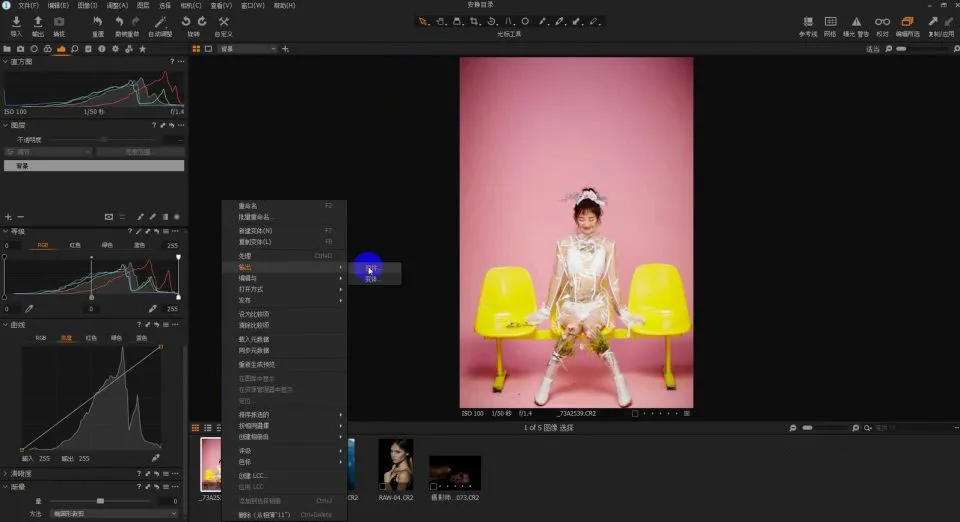Image resolution: width=960 pixels, height=522 pixels.
Task: Open the gear output tool tab
Action: click(x=115, y=49)
